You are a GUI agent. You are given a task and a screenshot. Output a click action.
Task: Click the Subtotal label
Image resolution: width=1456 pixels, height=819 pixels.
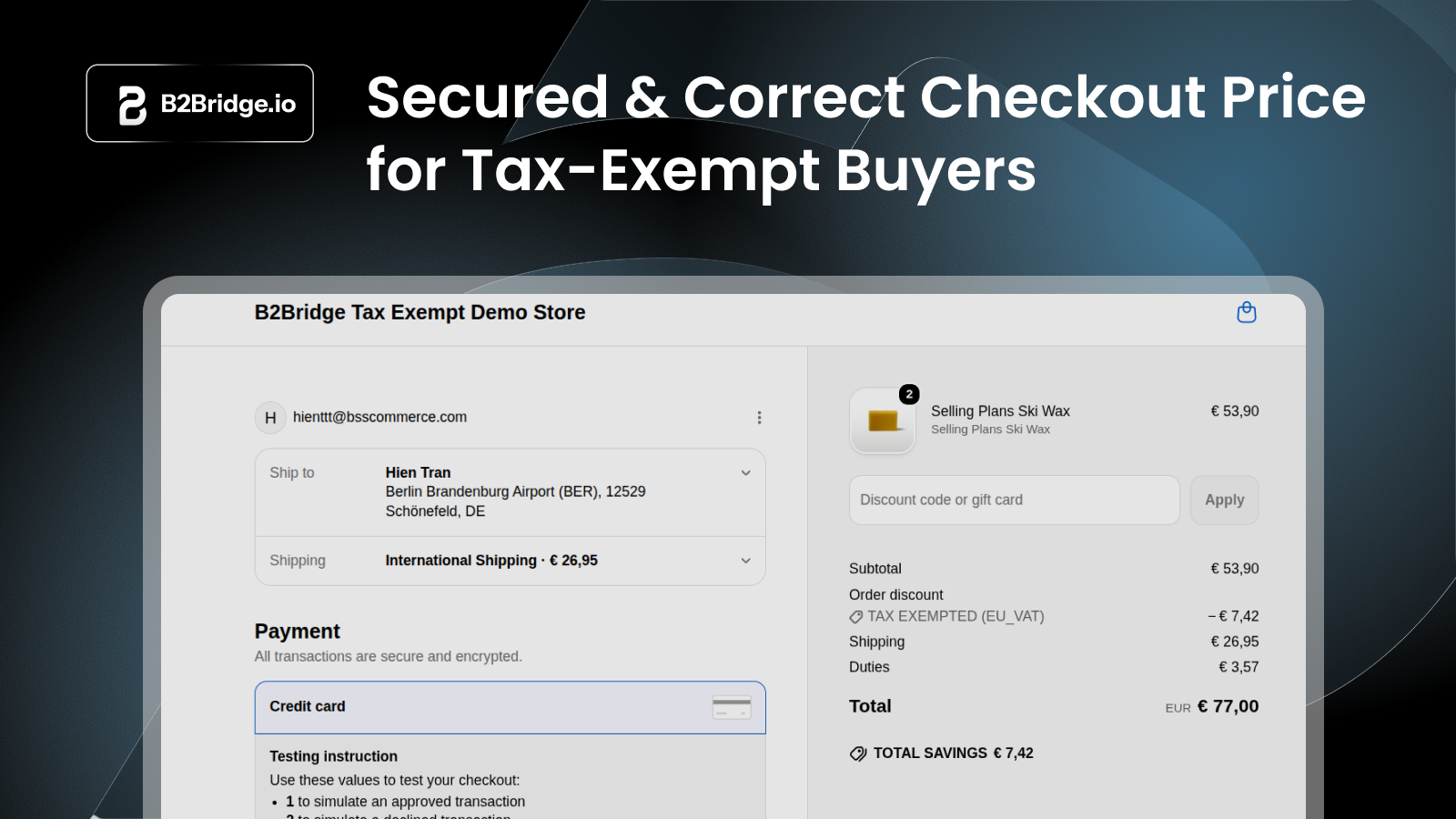pyautogui.click(x=875, y=569)
